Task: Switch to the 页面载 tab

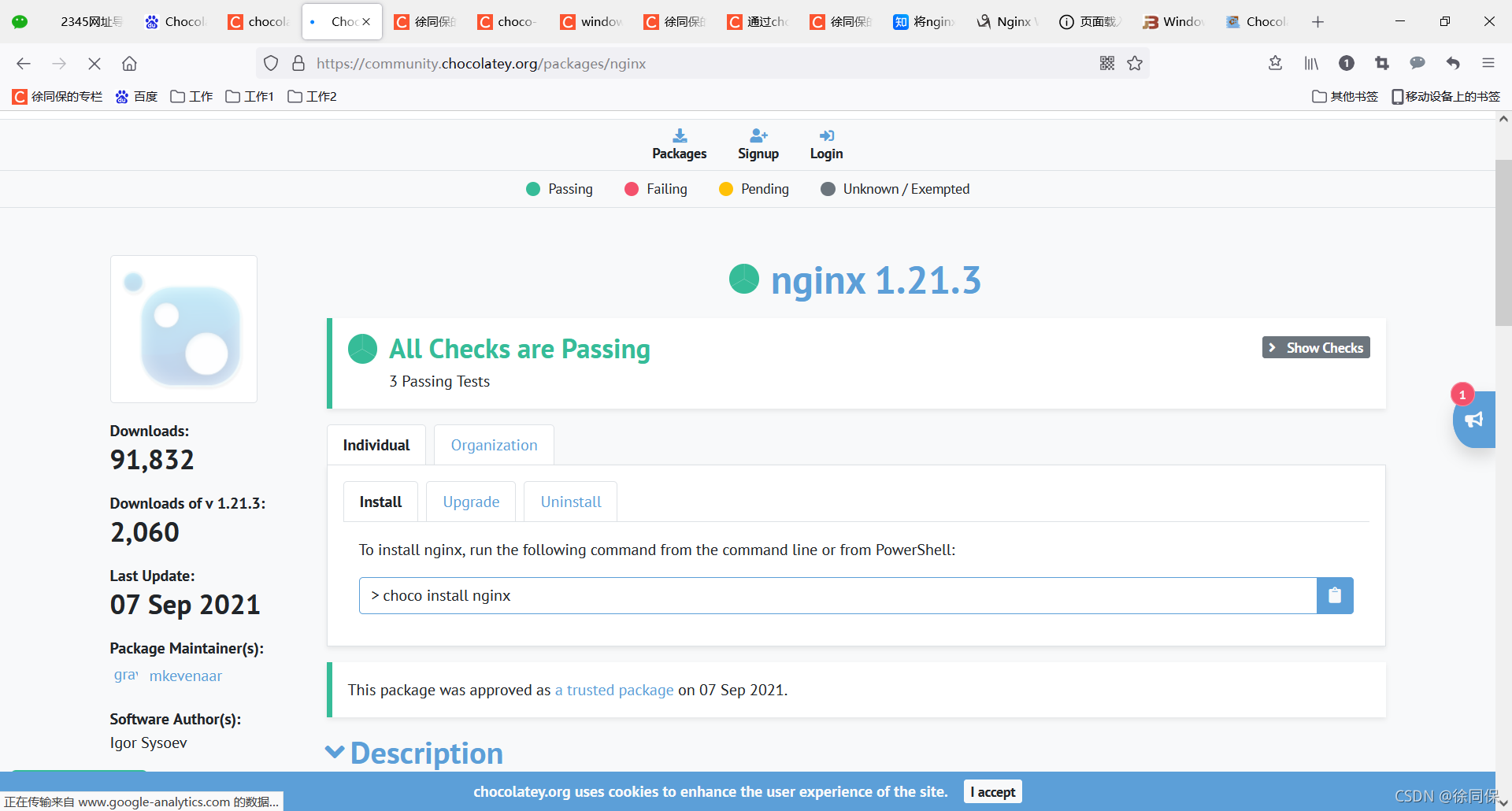Action: (1091, 22)
